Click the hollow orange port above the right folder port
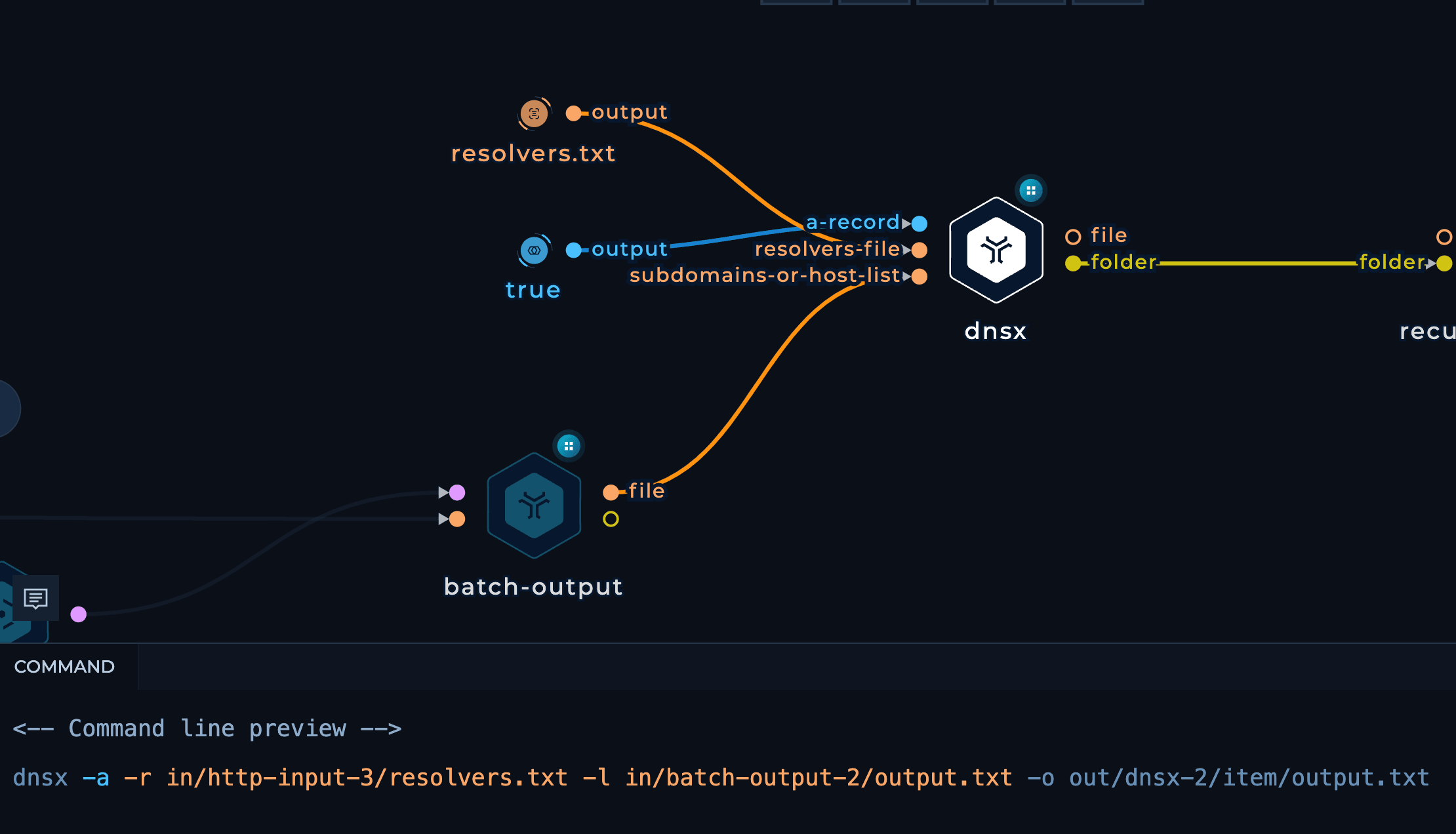 (x=1444, y=237)
